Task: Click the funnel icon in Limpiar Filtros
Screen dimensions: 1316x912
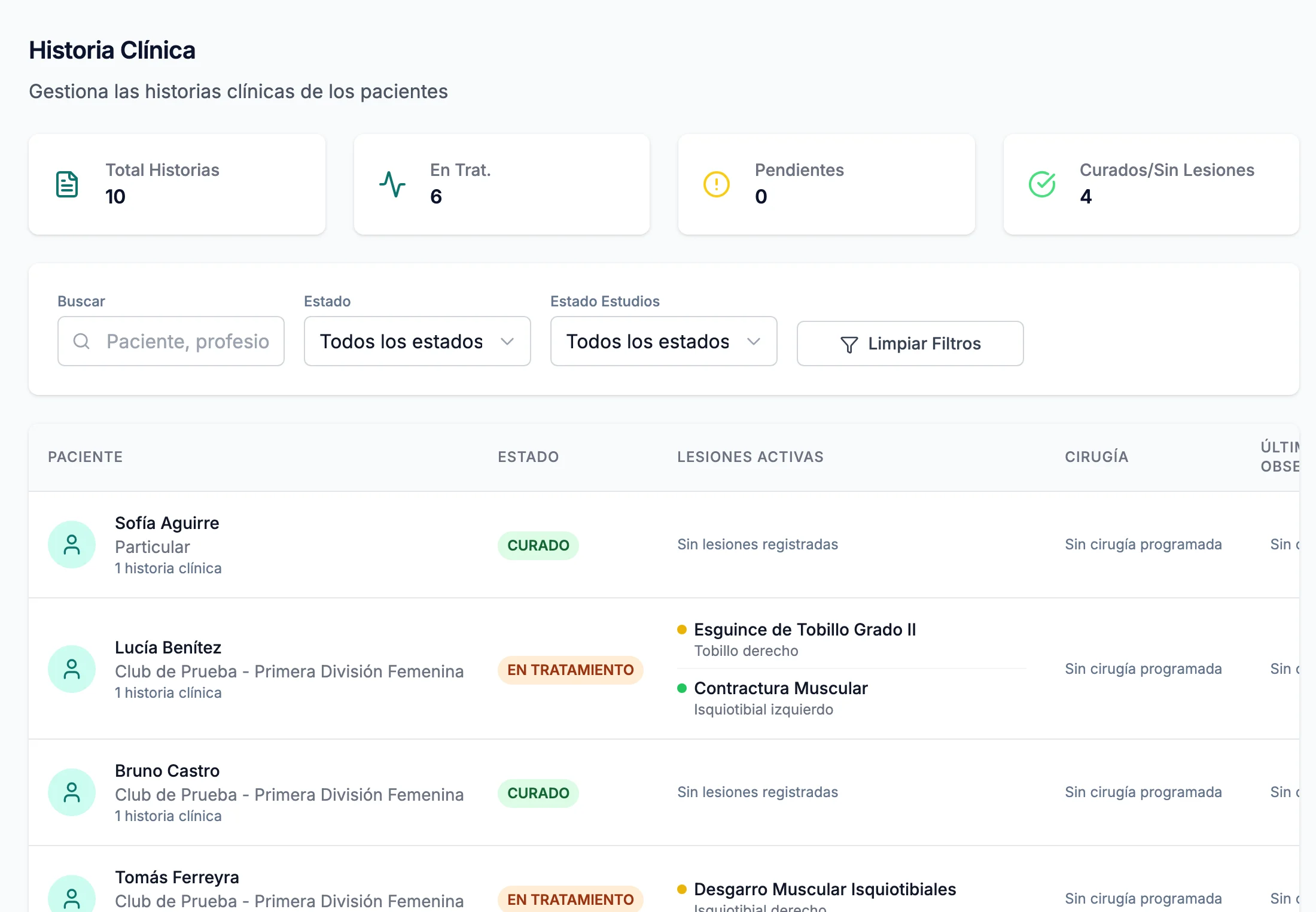Action: click(849, 344)
